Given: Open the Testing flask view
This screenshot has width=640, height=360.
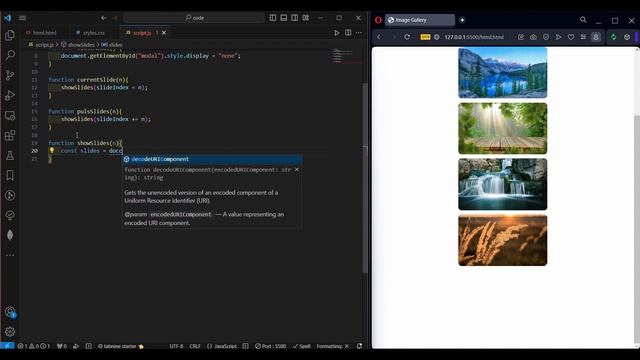Looking at the screenshot, I should pos(10,155).
